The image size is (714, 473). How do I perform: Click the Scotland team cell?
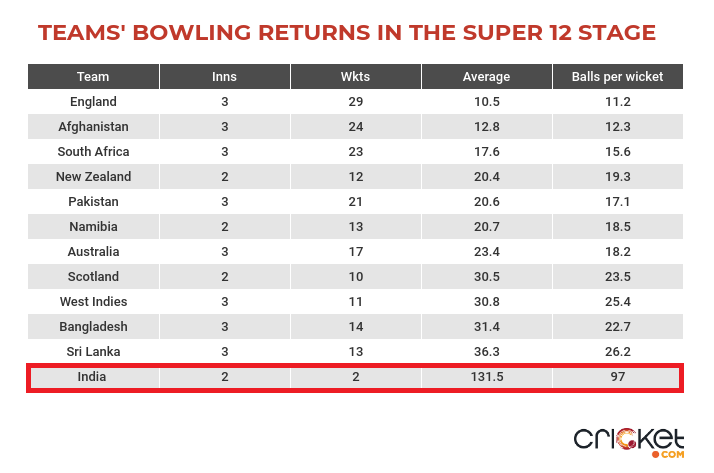coord(93,277)
